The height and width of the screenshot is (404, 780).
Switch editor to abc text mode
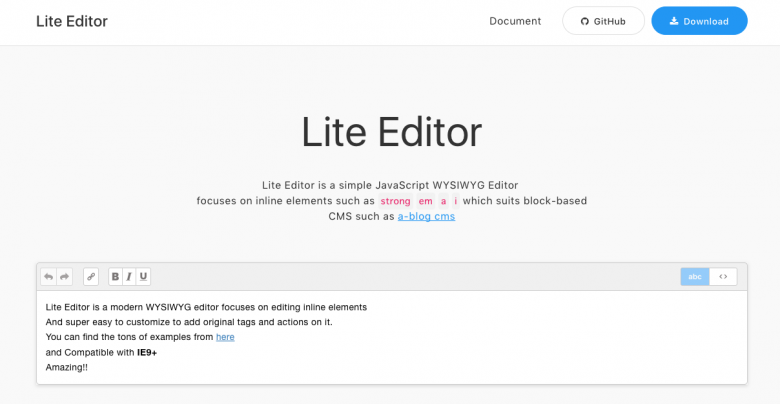[695, 277]
